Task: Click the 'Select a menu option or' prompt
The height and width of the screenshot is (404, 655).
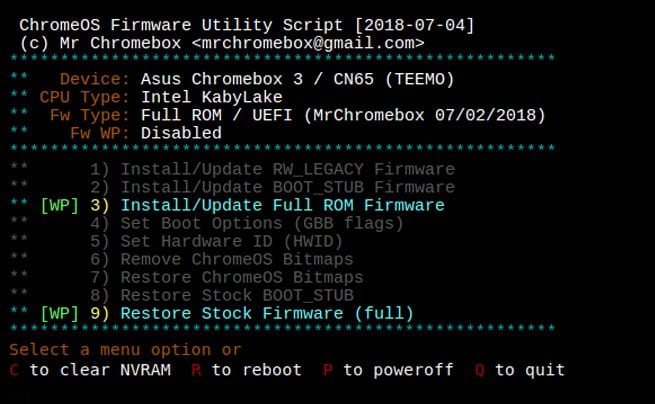Action: pyautogui.click(x=125, y=350)
